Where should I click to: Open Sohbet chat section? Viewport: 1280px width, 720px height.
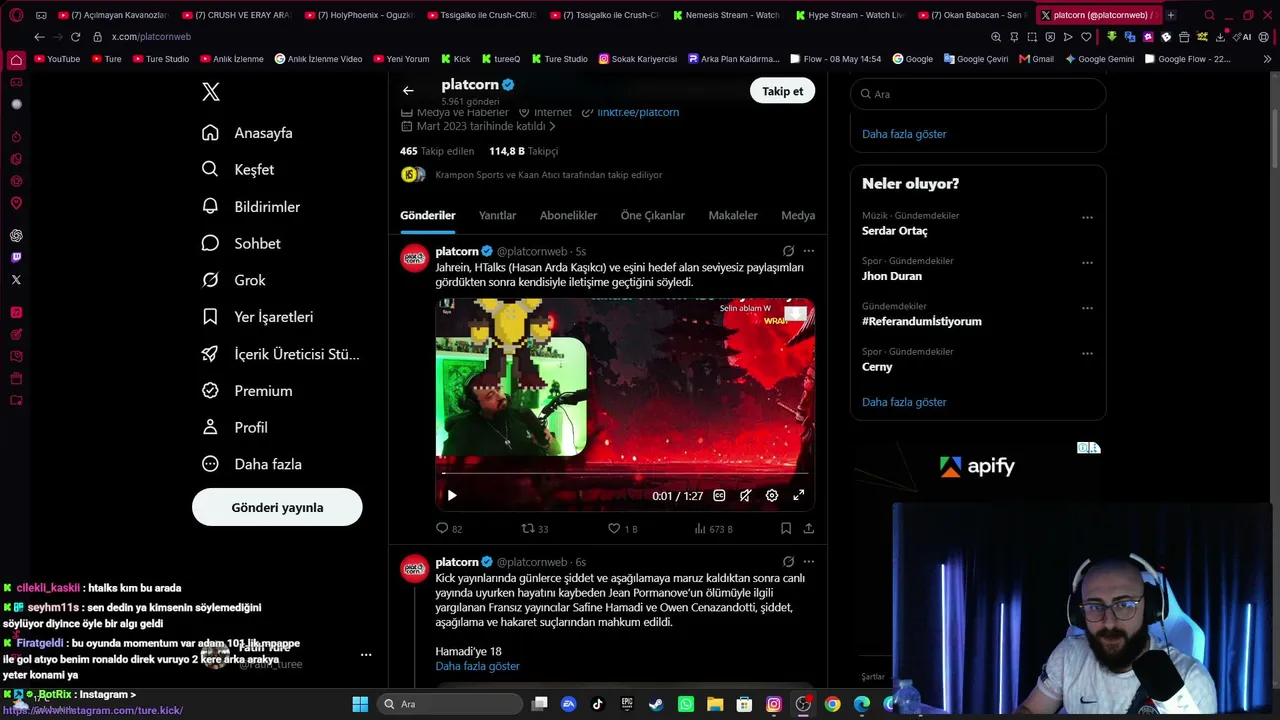242,243
